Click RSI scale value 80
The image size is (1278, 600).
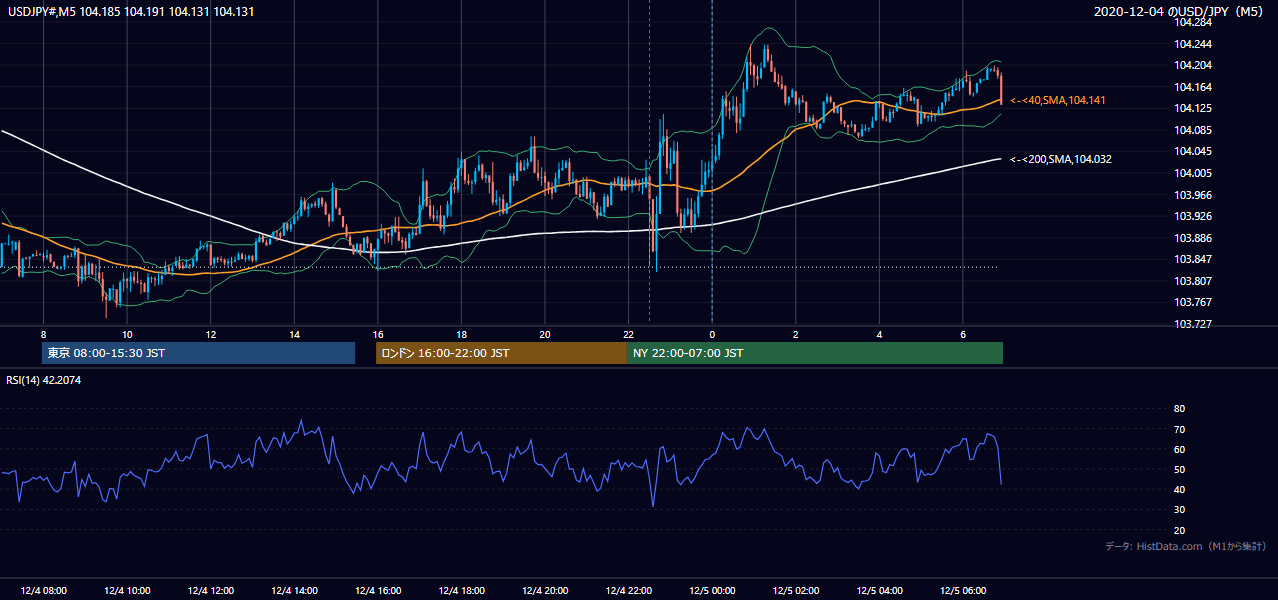pos(1179,409)
